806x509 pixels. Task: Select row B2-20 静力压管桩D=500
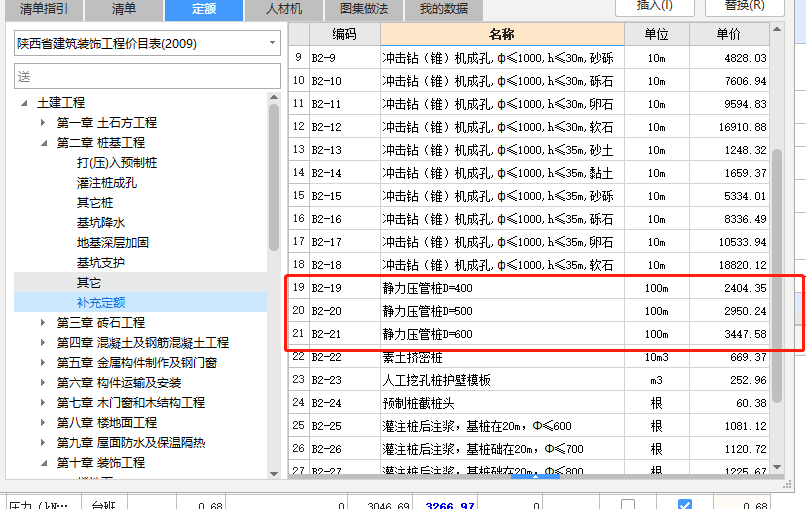click(x=528, y=311)
